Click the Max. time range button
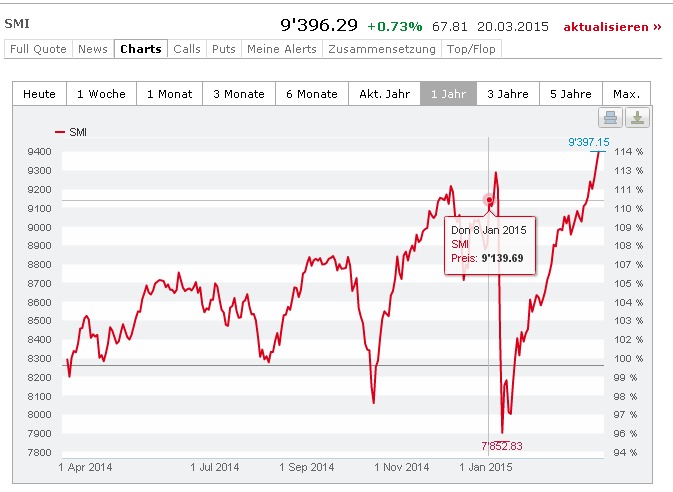This screenshot has height=492, width=673. point(626,94)
